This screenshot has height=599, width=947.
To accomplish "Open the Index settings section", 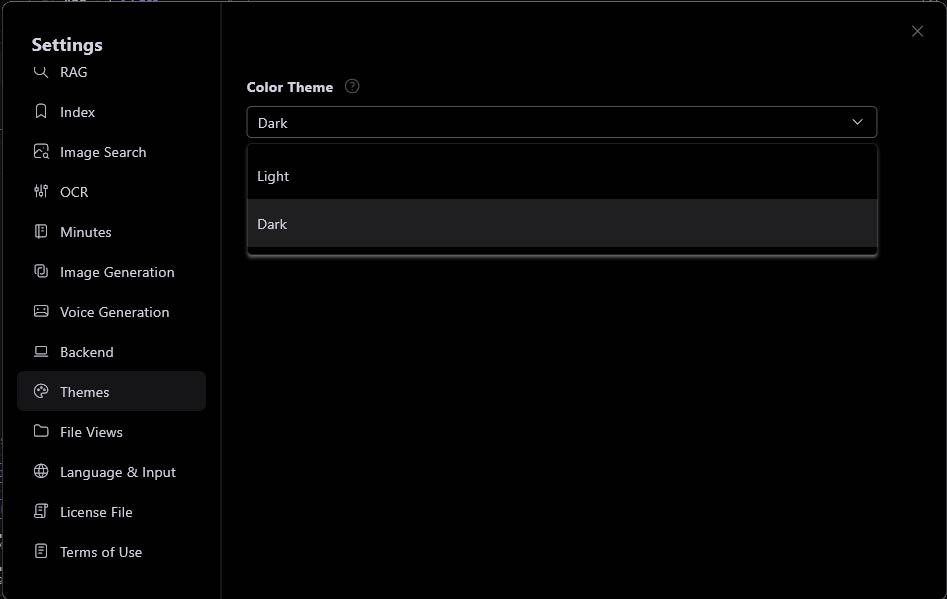I will coord(111,112).
